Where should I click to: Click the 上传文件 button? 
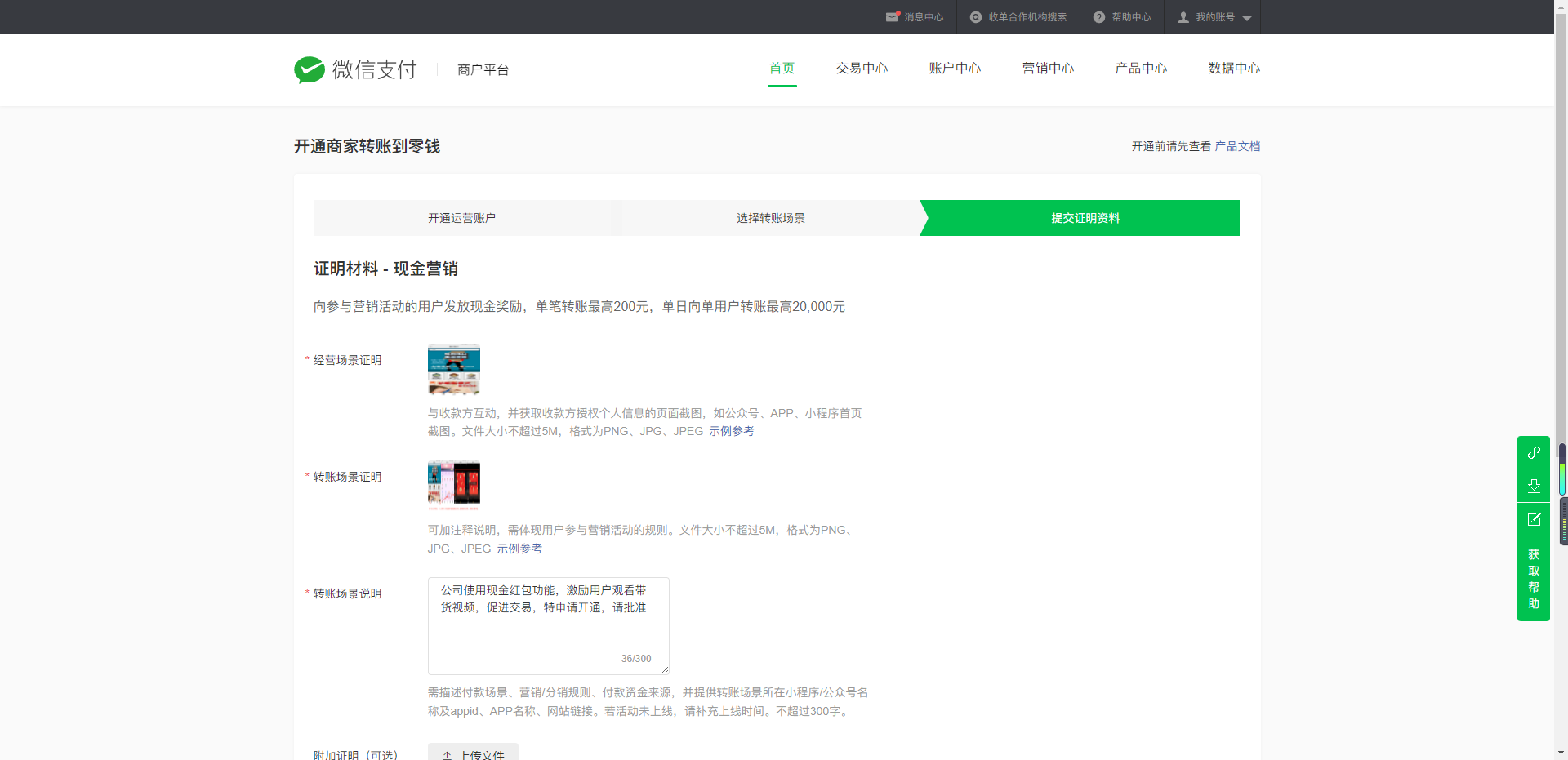[x=473, y=753]
